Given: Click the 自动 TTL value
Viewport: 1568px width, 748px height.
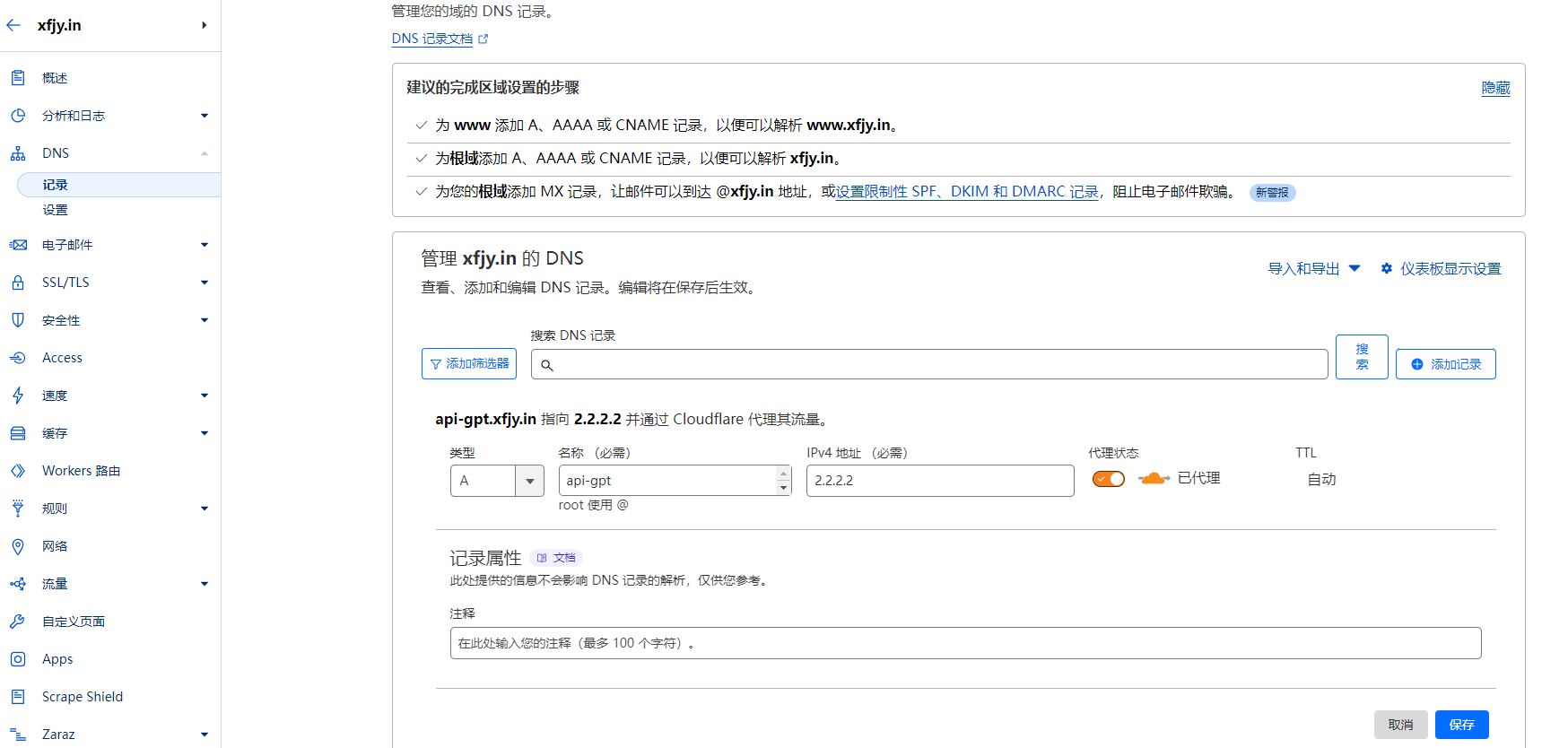Looking at the screenshot, I should point(1322,480).
